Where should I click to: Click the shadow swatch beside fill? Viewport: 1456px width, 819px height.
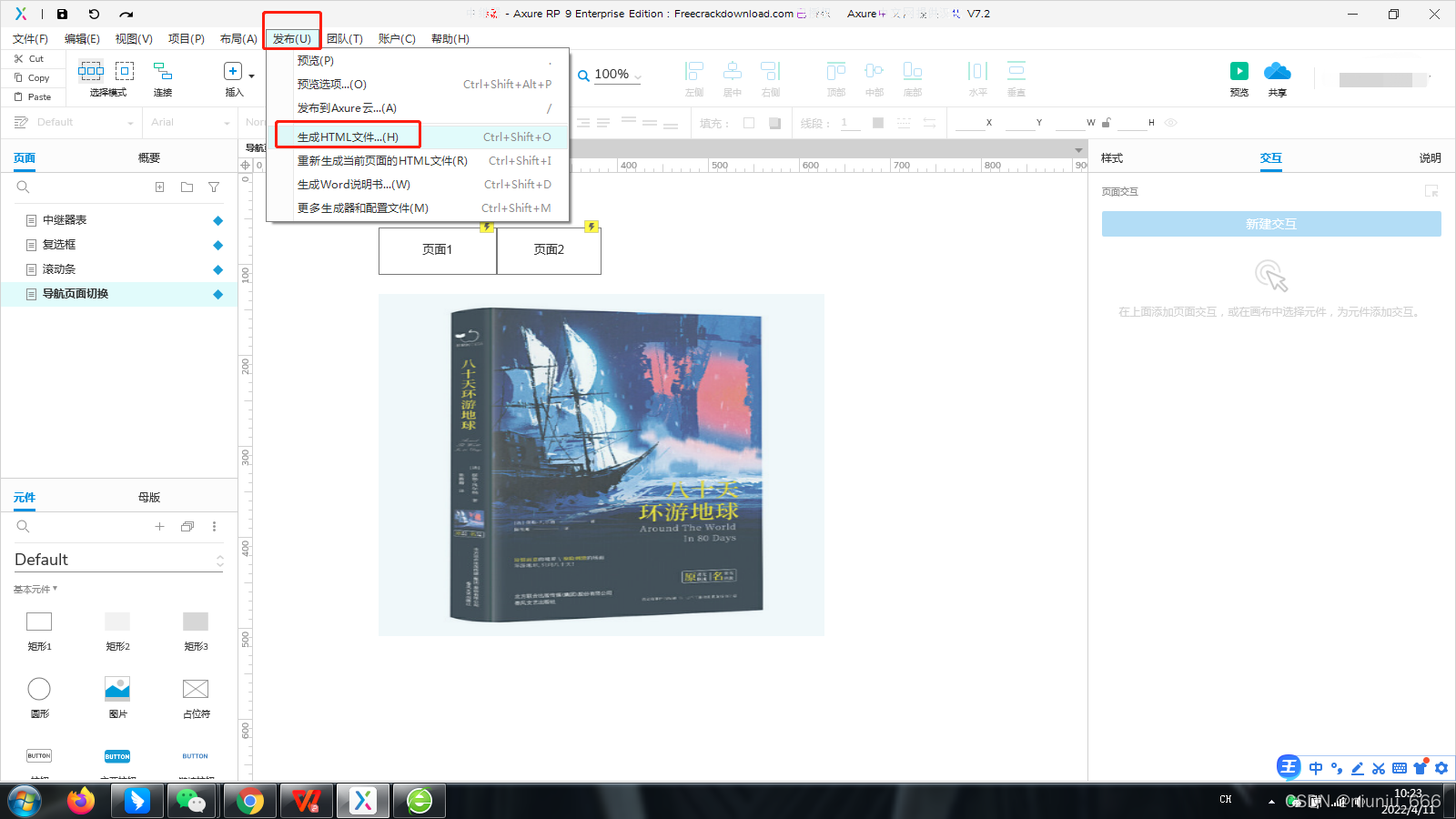click(774, 123)
